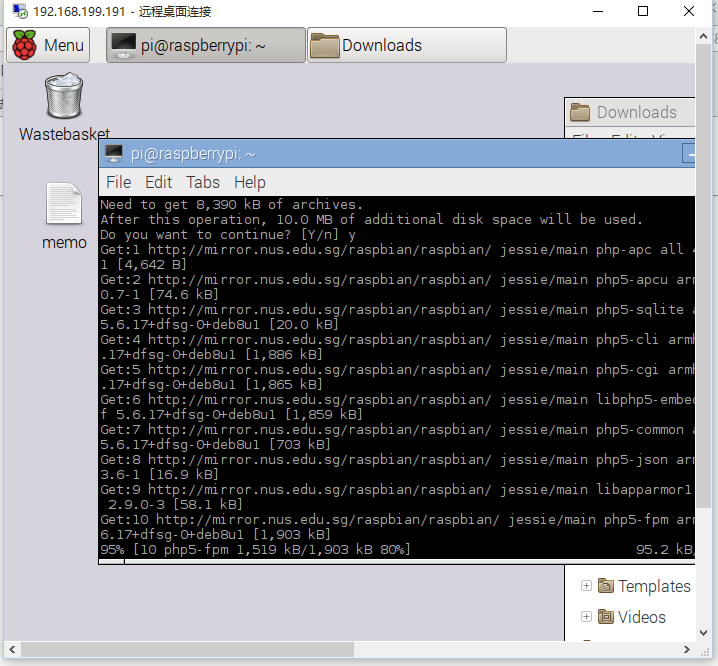The image size is (718, 666).
Task: Expand the Videos folder tree node
Action: (586, 617)
